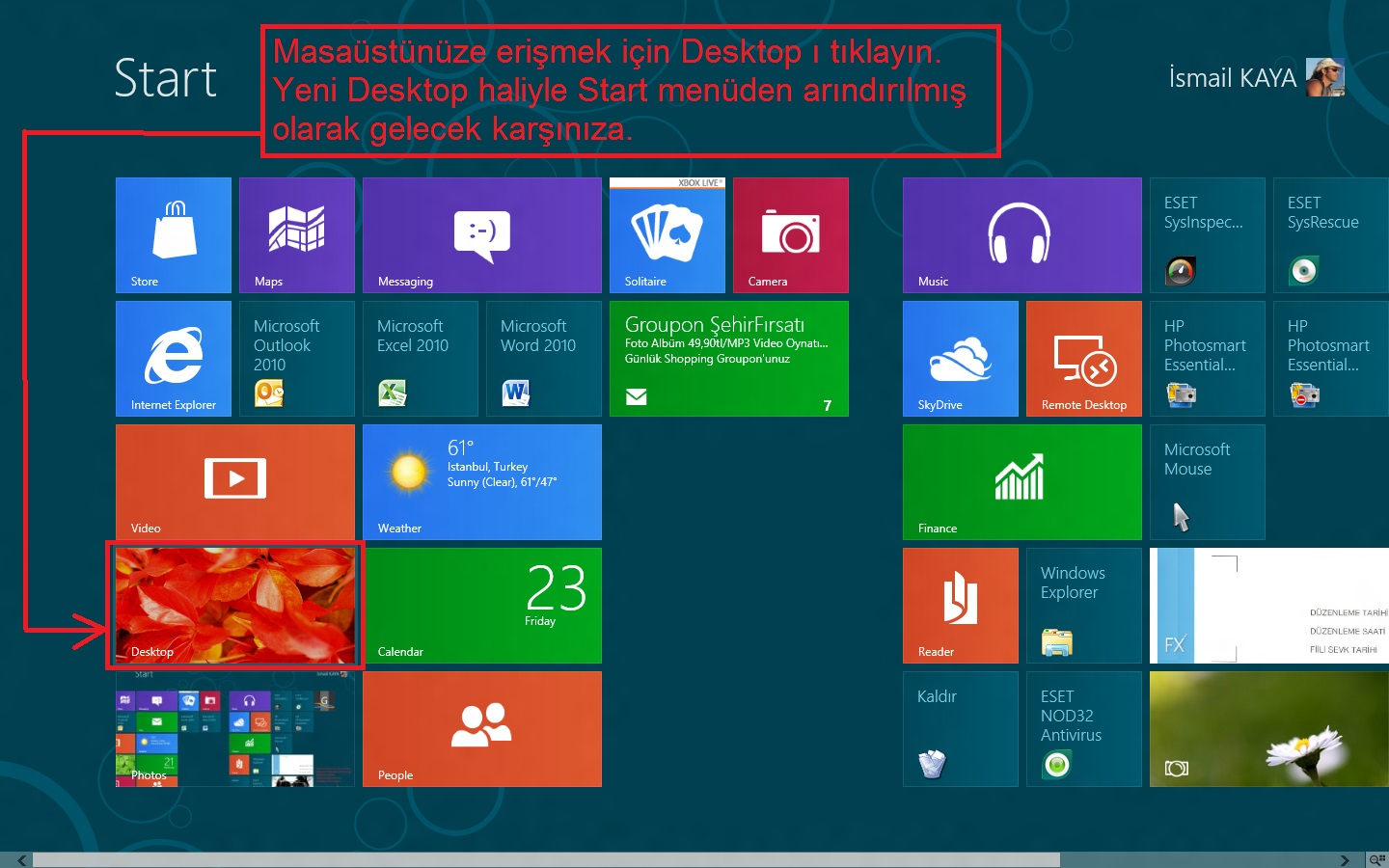Launch Internet Explorer tile
The width and height of the screenshot is (1389, 868).
tap(174, 359)
